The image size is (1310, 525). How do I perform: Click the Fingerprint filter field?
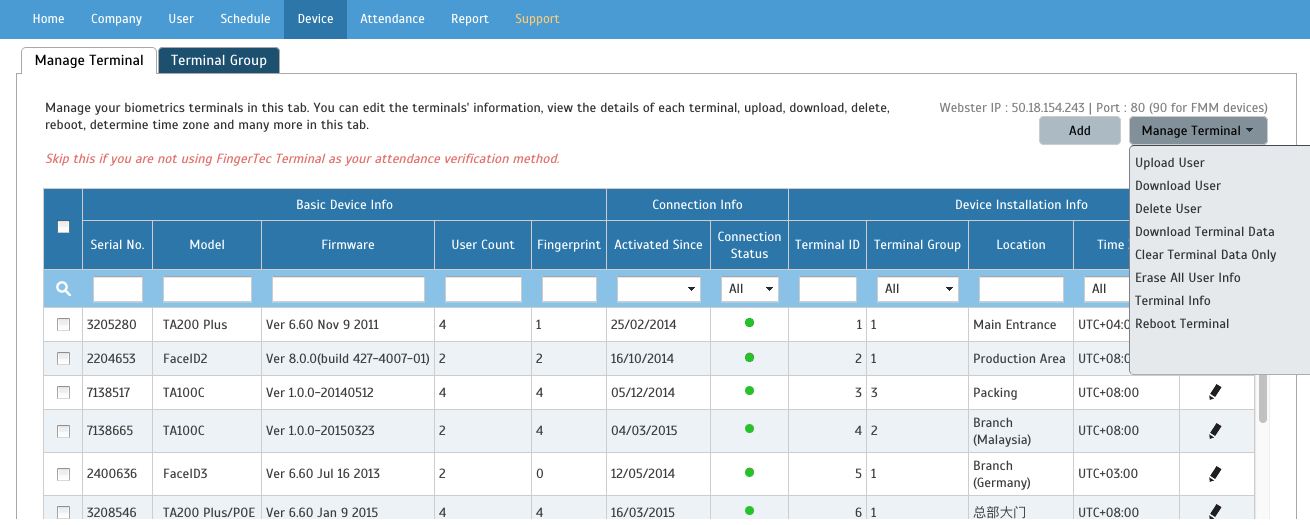pyautogui.click(x=569, y=289)
